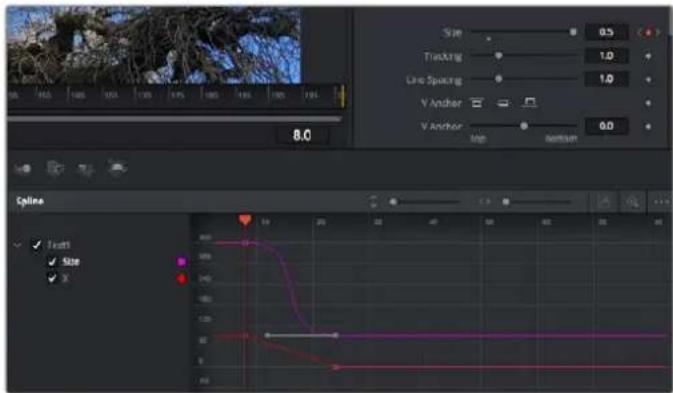Image resolution: width=673 pixels, height=393 pixels.
Task: Jump to previous Size keyframe arrow
Action: click(640, 32)
